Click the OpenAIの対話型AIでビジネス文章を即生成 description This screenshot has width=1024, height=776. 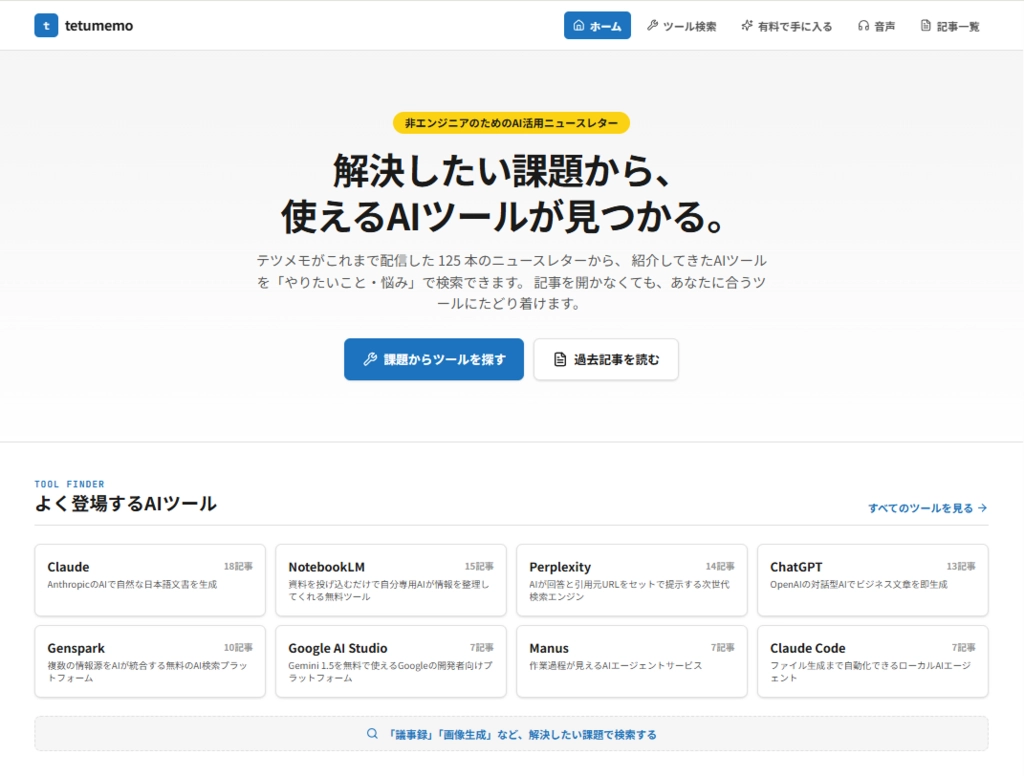click(858, 584)
